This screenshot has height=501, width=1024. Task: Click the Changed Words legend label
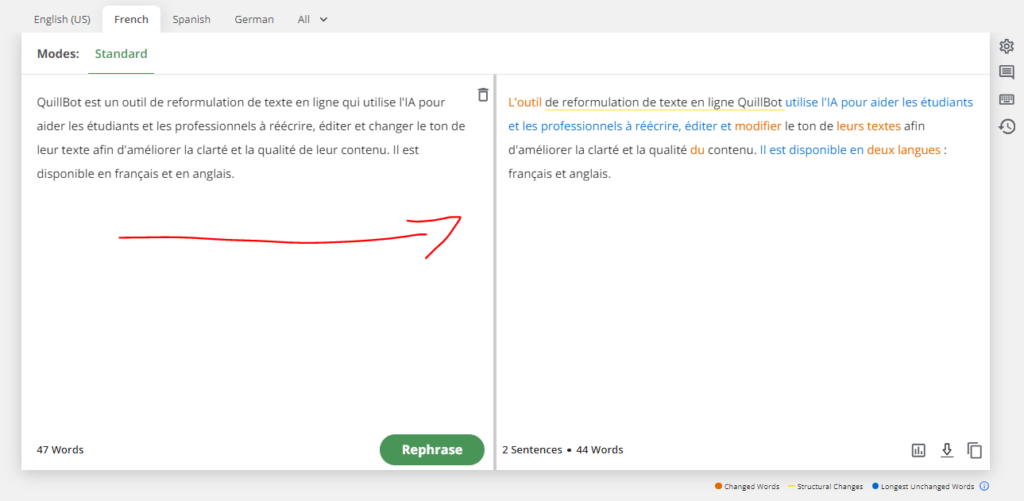pos(752,486)
